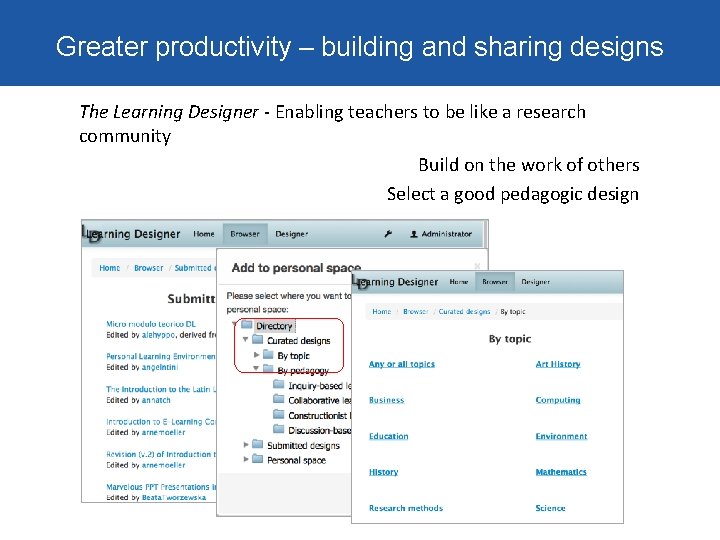Click author link angelntini
The image size is (720, 540).
(x=160, y=367)
